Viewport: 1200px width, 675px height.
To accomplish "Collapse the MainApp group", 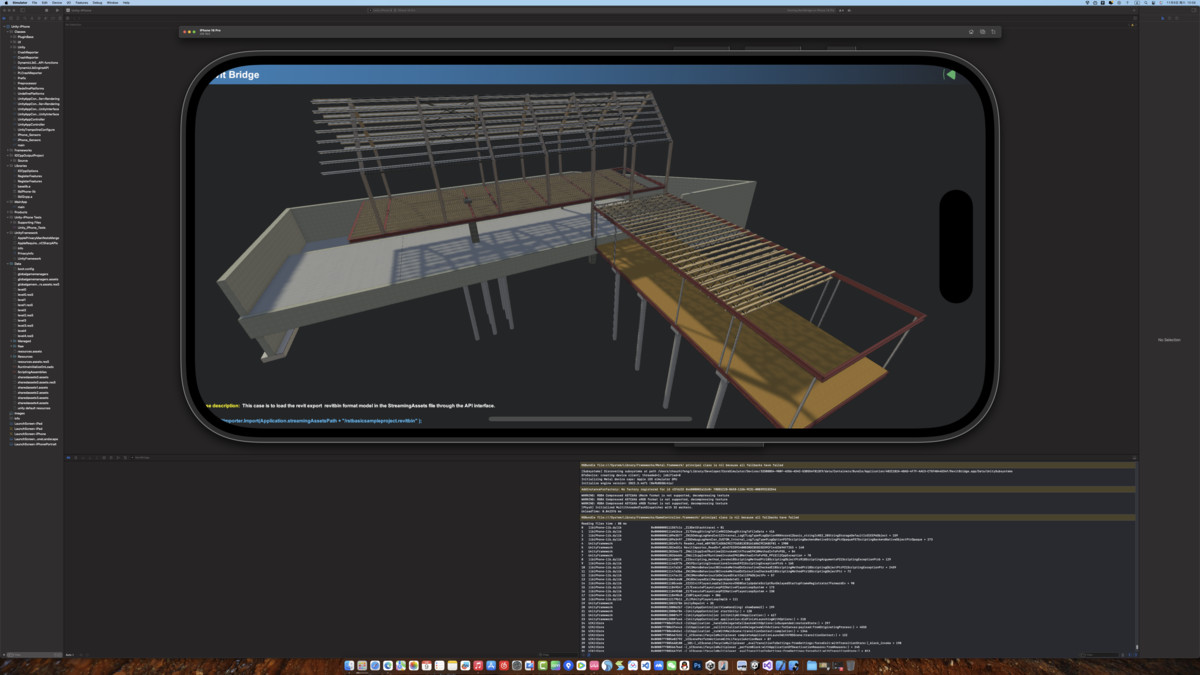I will click(7, 202).
